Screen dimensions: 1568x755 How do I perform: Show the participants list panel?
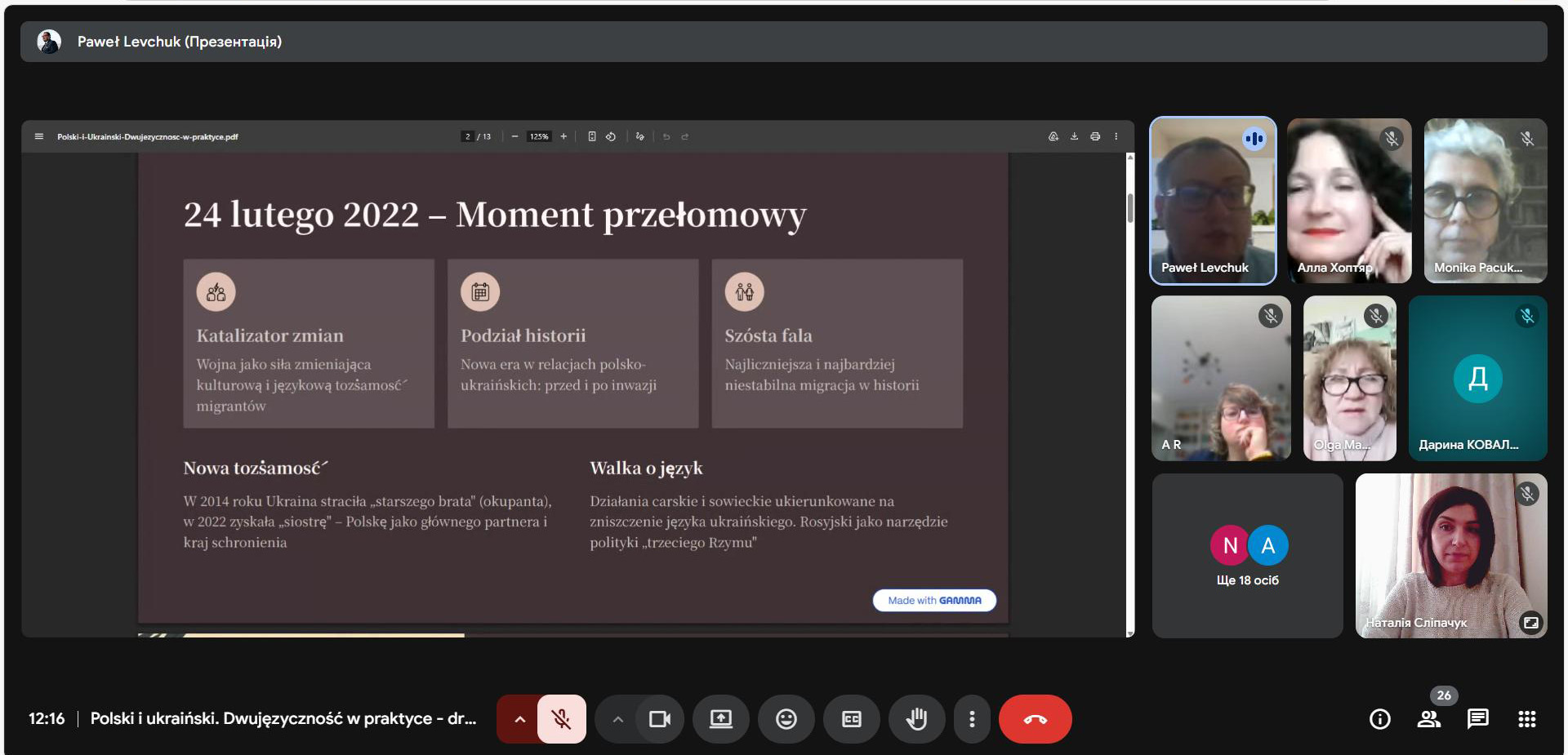coord(1428,719)
